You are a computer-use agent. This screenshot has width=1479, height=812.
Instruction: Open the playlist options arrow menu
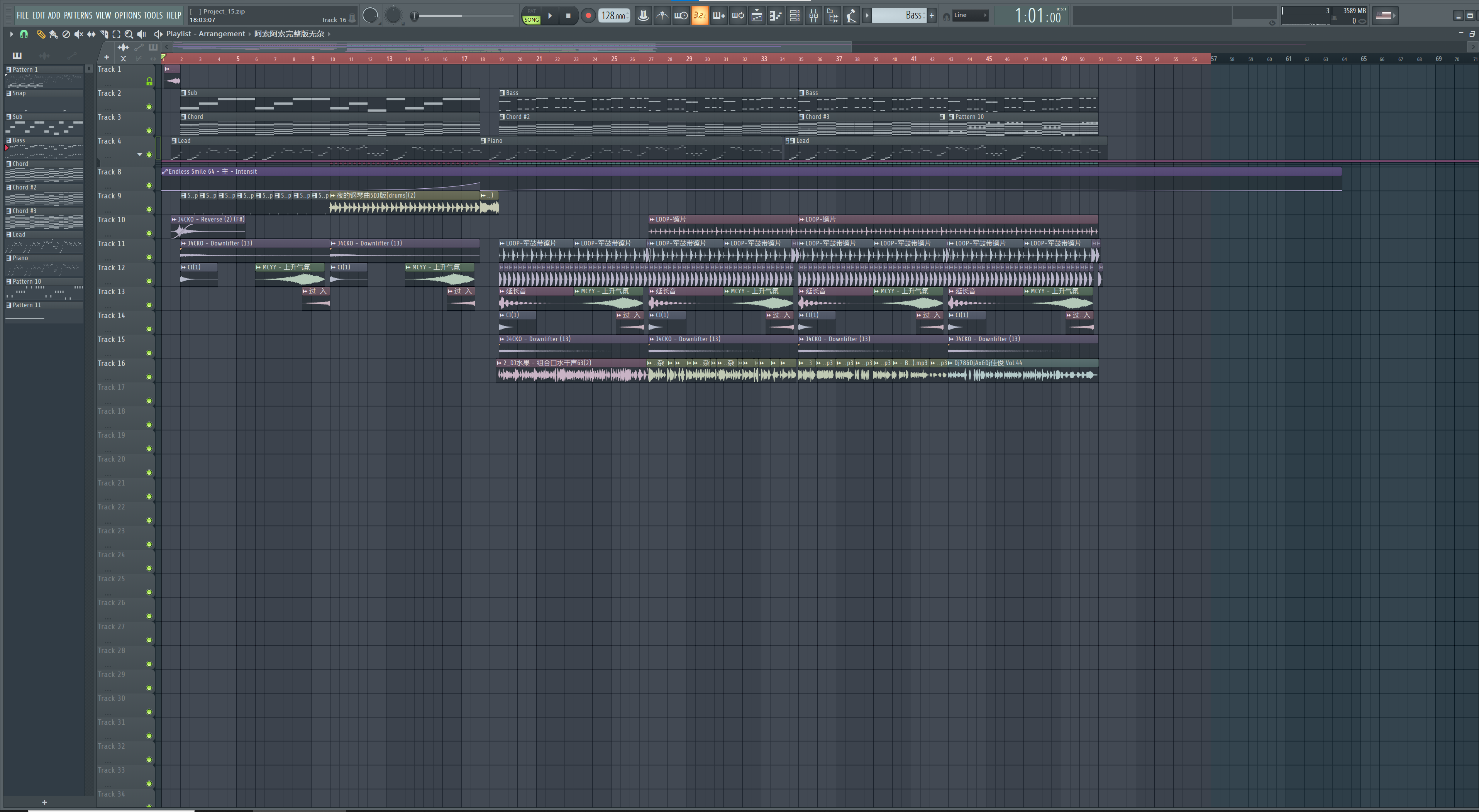tap(11, 34)
